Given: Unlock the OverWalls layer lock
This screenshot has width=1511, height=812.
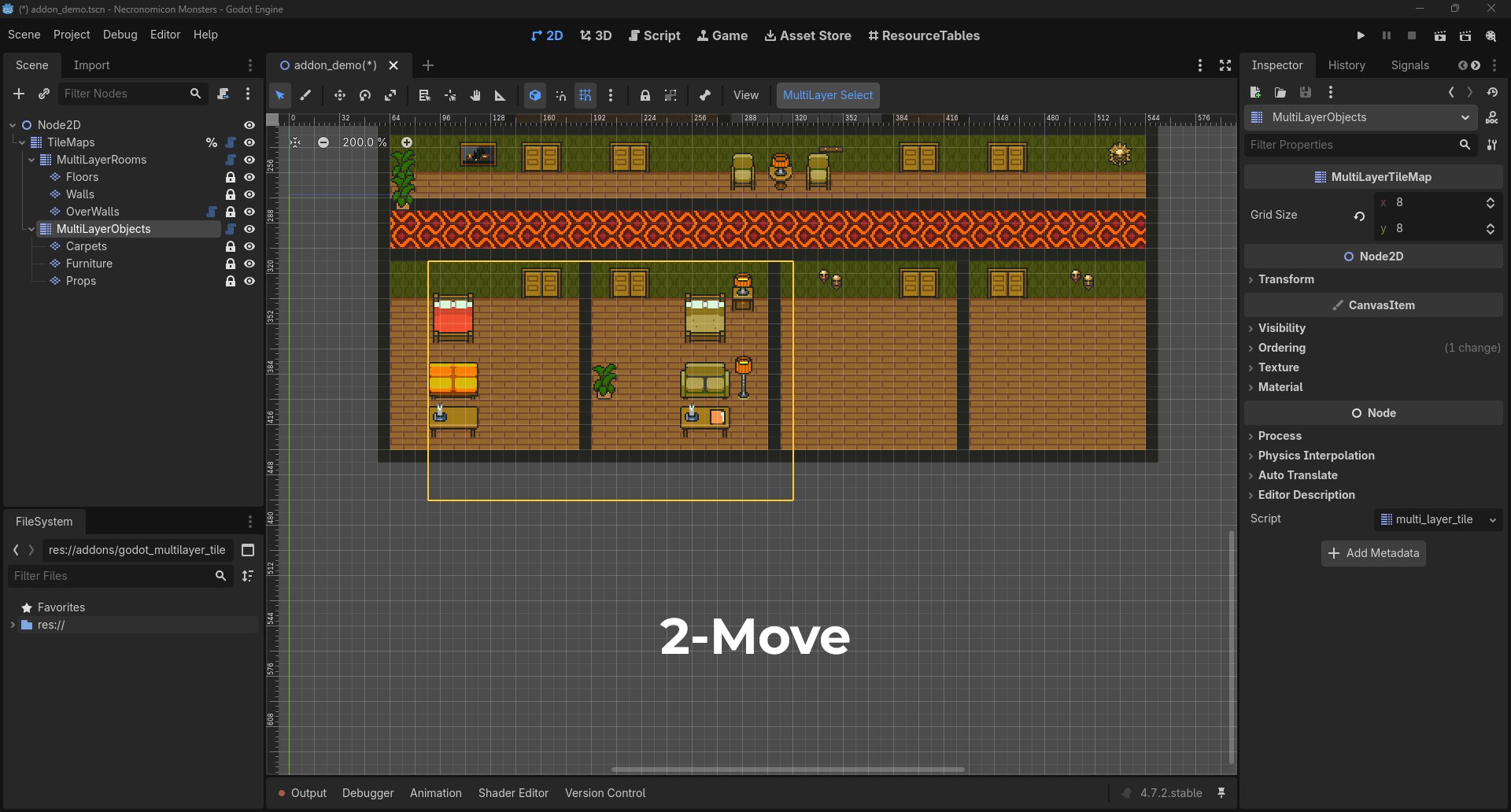Looking at the screenshot, I should tap(231, 212).
